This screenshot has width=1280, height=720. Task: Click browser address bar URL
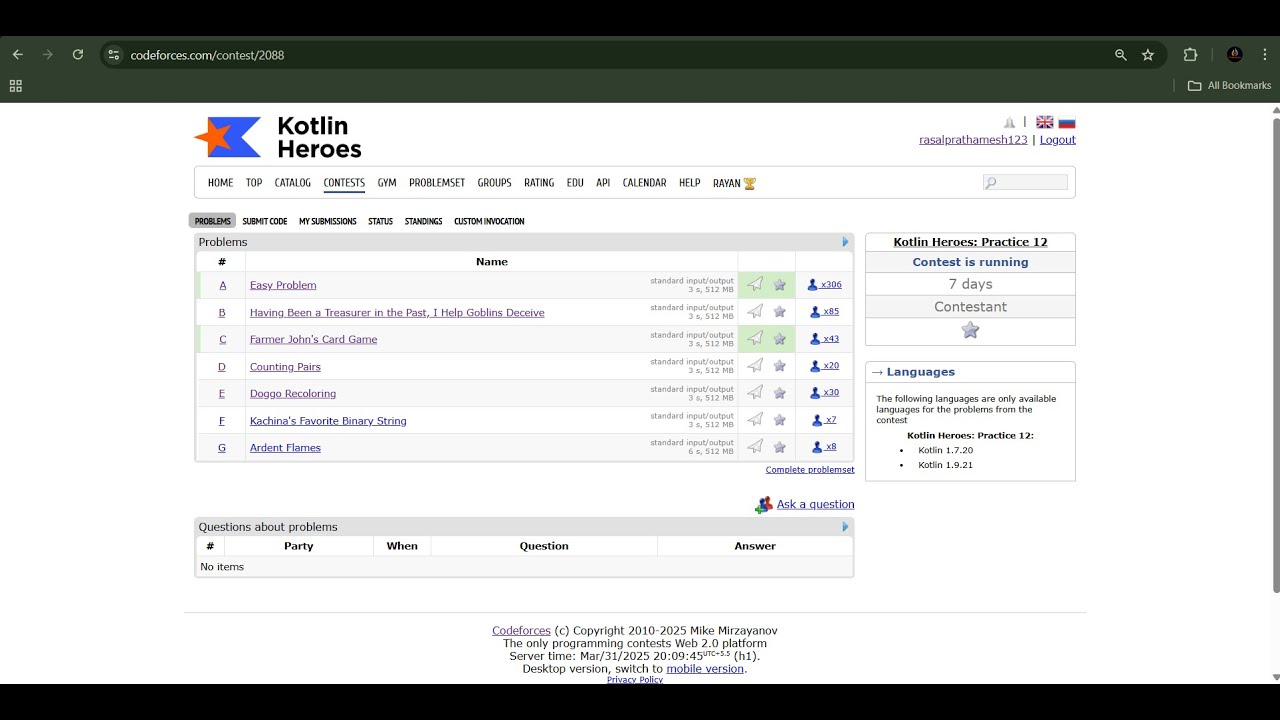pyautogui.click(x=207, y=55)
